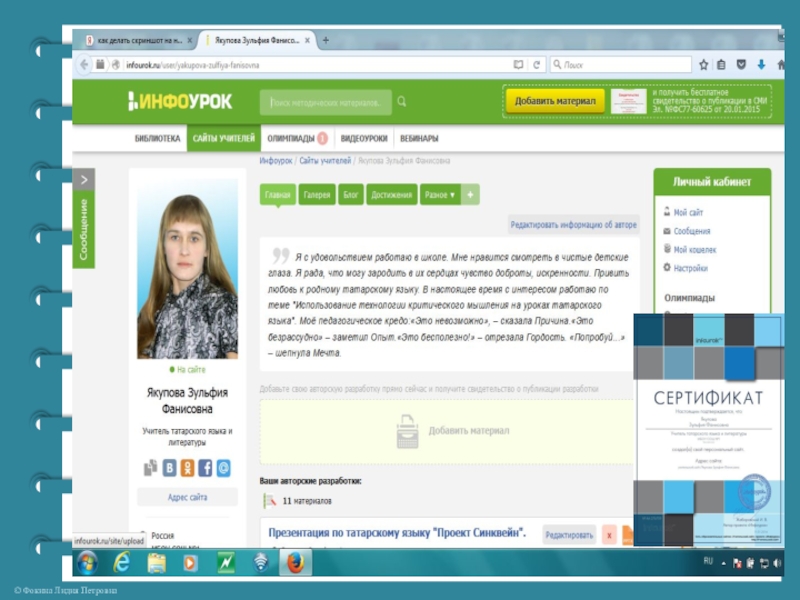Open Сайты учителей breadcrumb link
Viewport: 800px width, 600px height.
click(325, 161)
